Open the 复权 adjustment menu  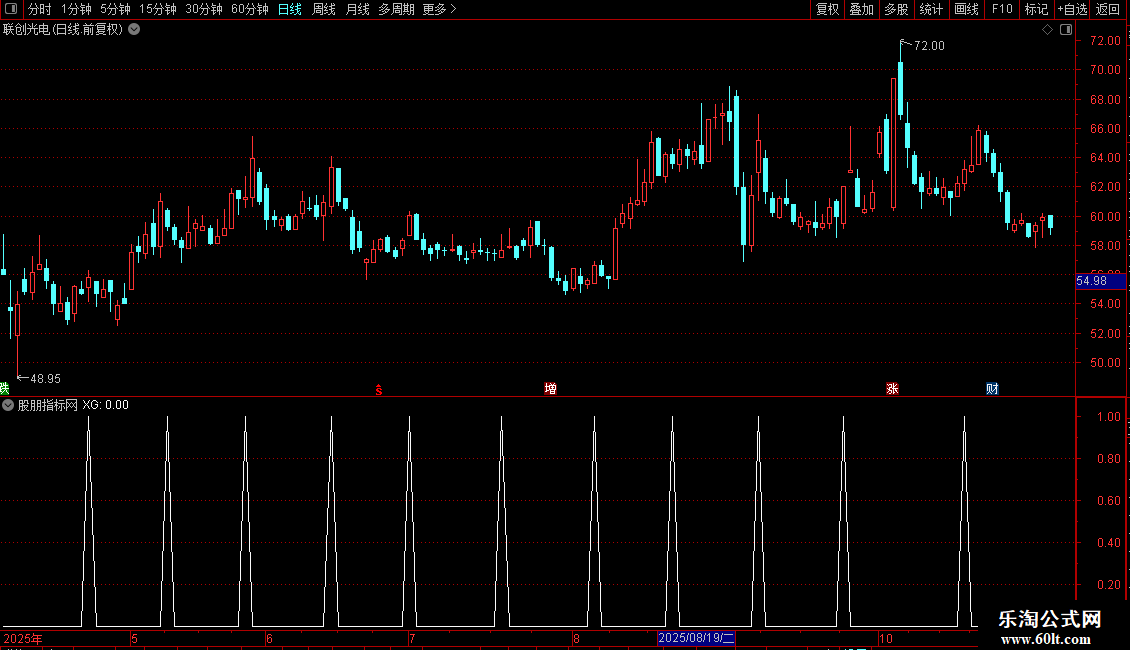click(827, 9)
